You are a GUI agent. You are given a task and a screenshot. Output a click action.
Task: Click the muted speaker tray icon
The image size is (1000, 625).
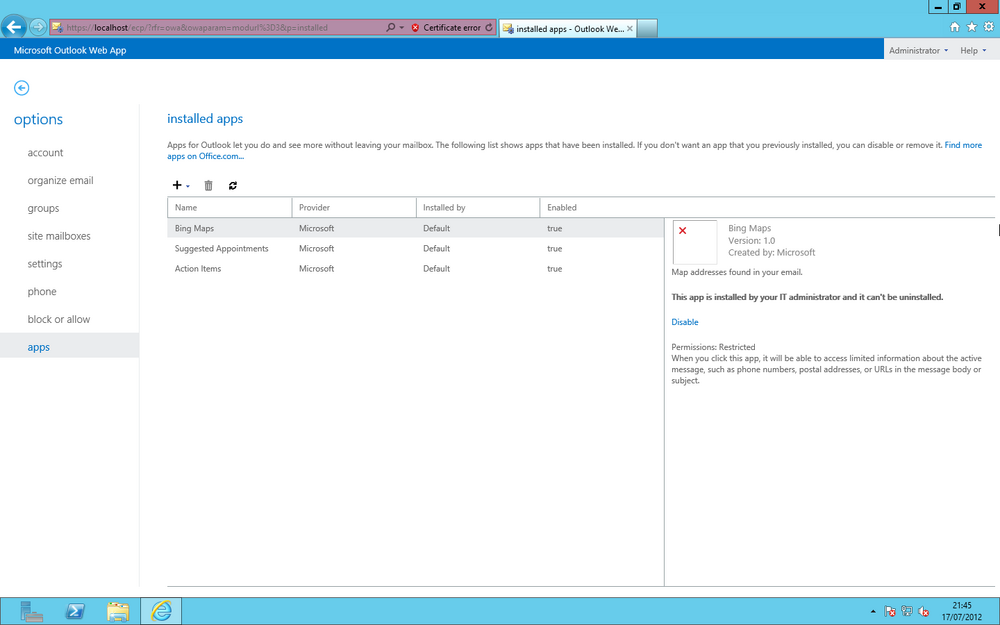coord(923,612)
